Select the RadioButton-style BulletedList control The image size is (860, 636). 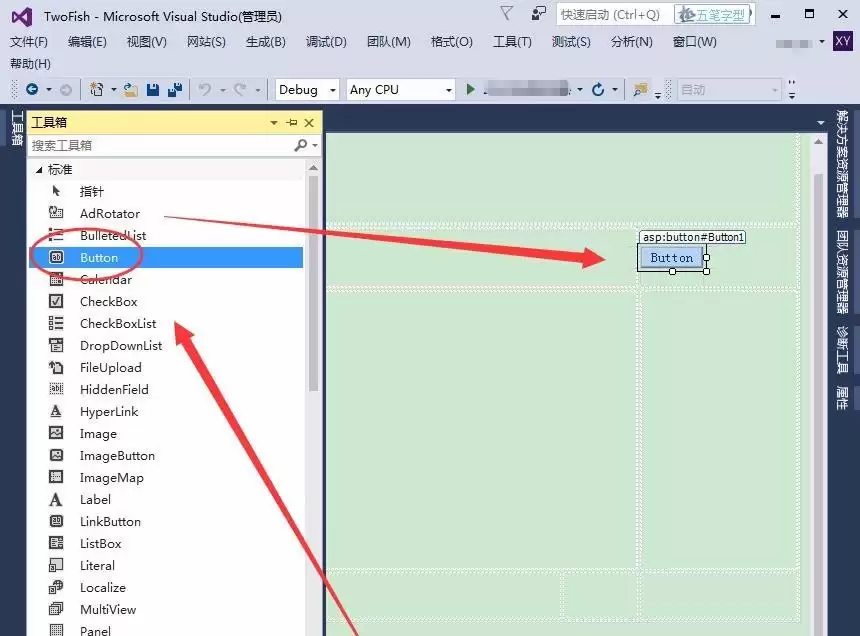click(x=111, y=235)
